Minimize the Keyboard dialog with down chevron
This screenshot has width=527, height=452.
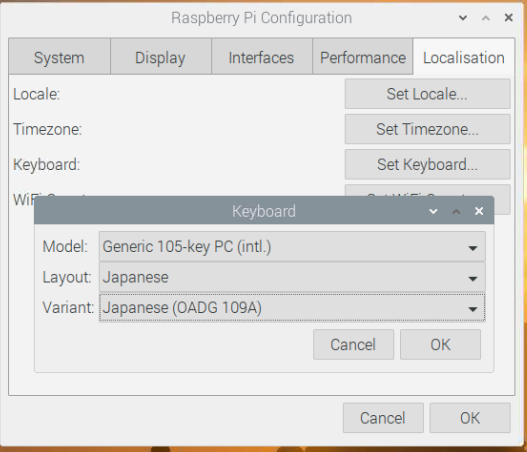[433, 211]
